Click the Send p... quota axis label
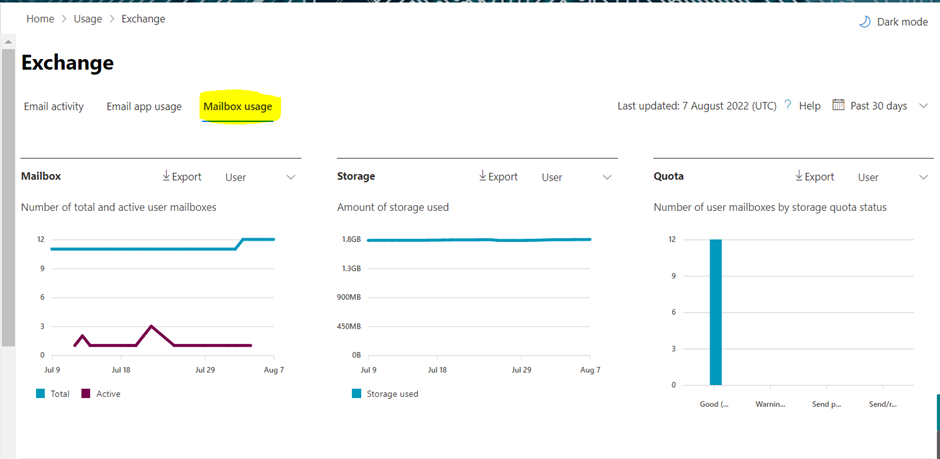This screenshot has width=940, height=459. click(x=827, y=404)
